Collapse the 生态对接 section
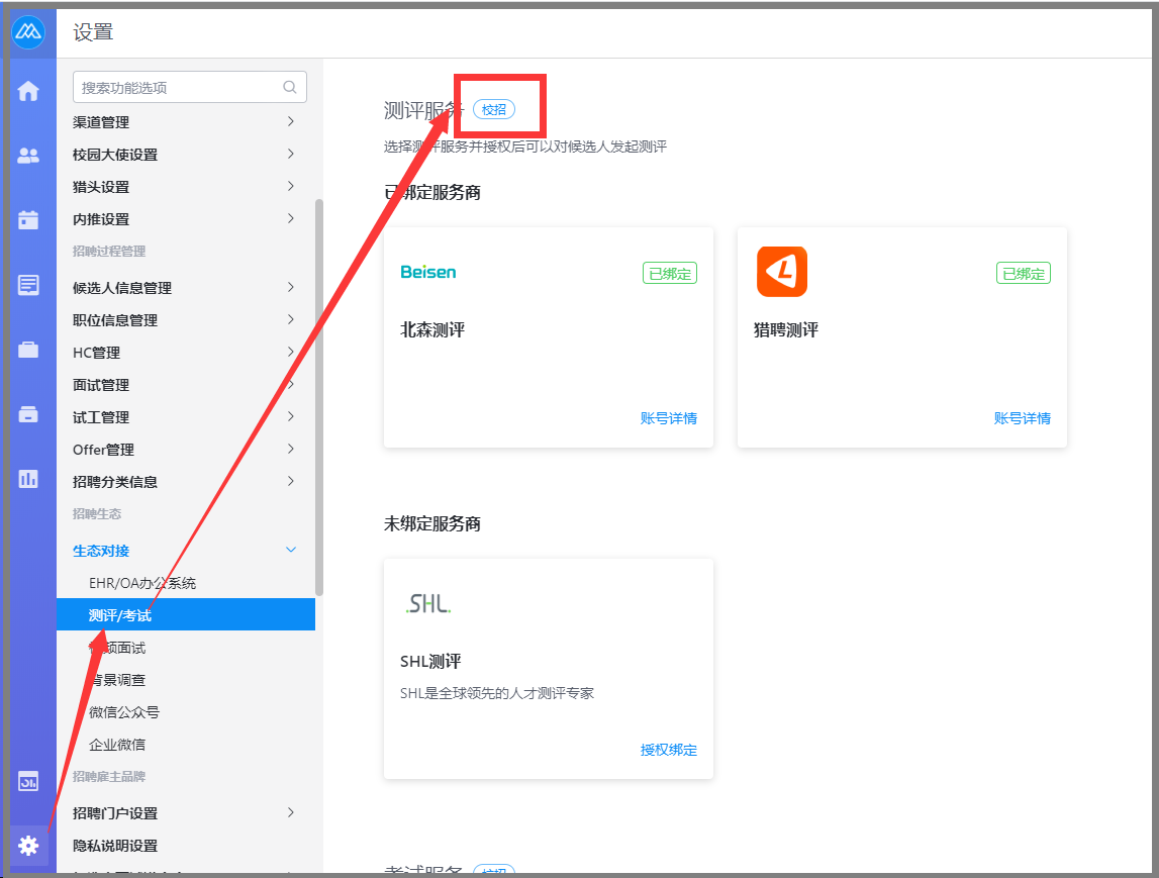 pyautogui.click(x=290, y=550)
